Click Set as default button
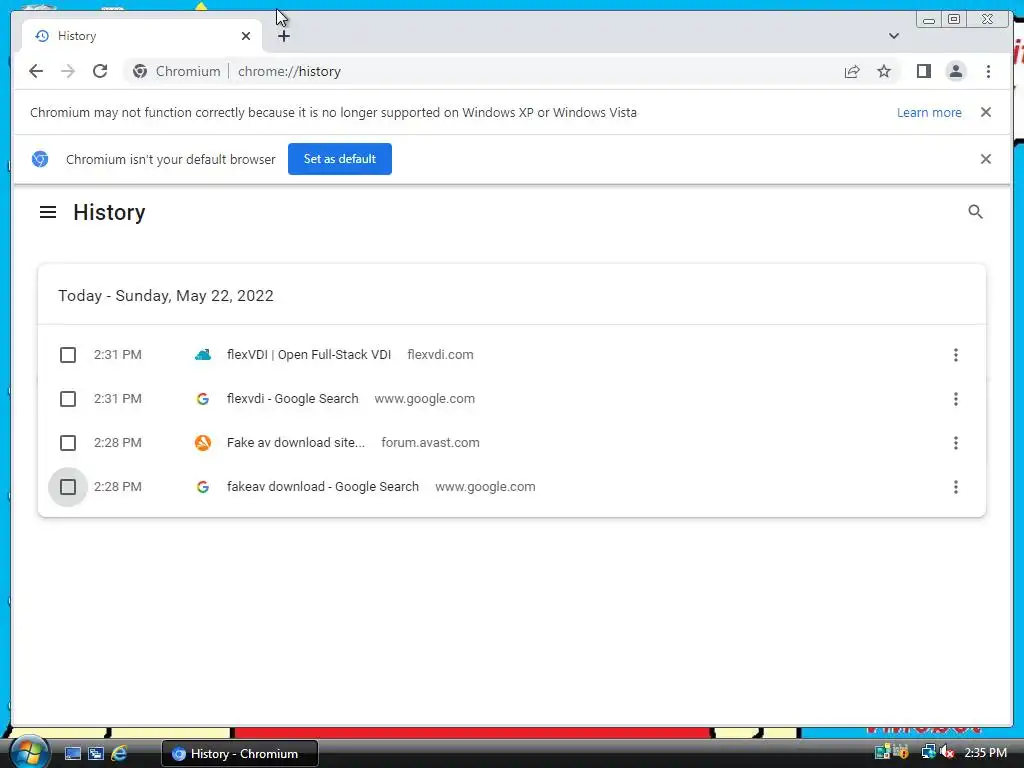 click(340, 159)
